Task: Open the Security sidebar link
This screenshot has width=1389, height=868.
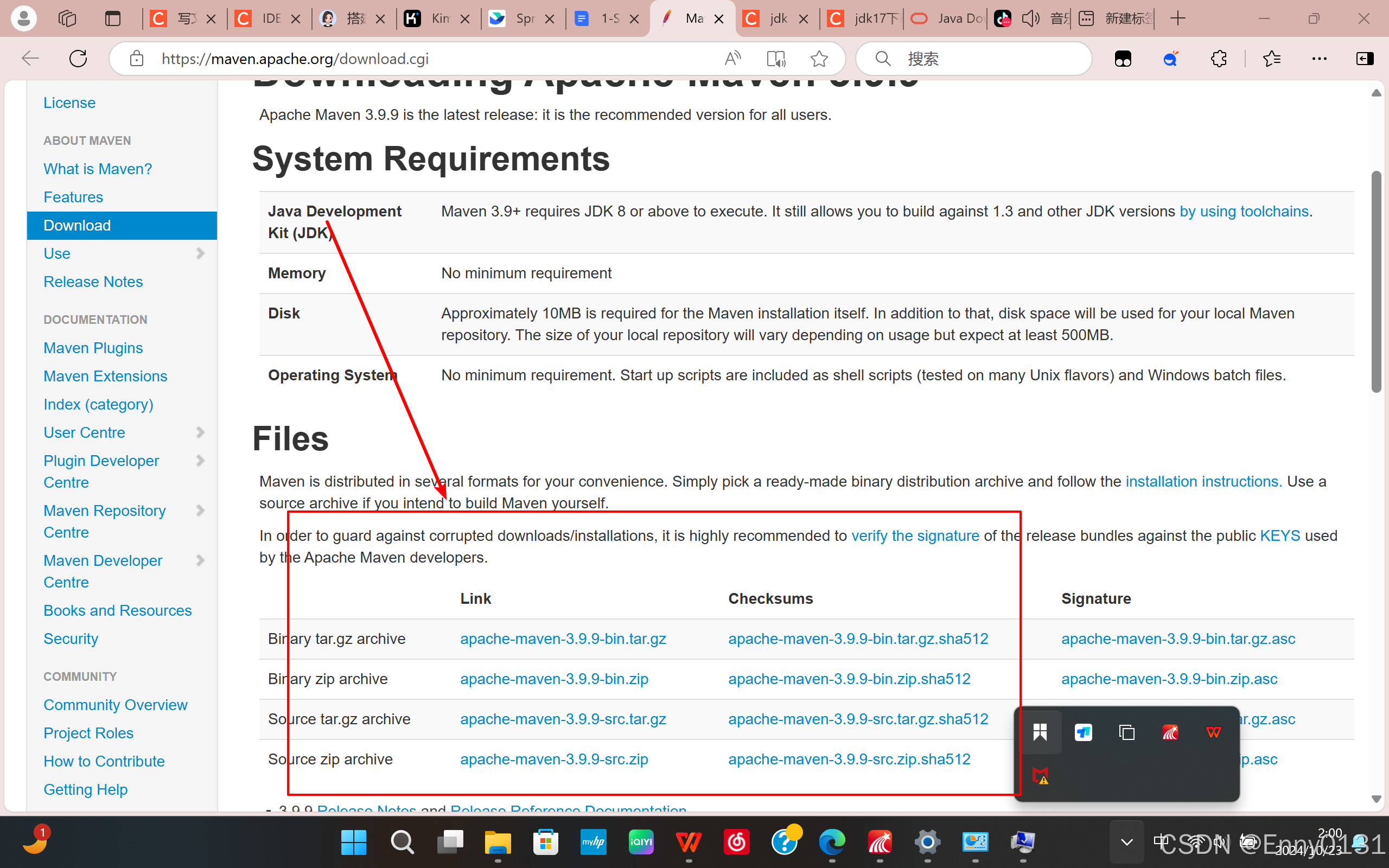Action: pos(71,639)
